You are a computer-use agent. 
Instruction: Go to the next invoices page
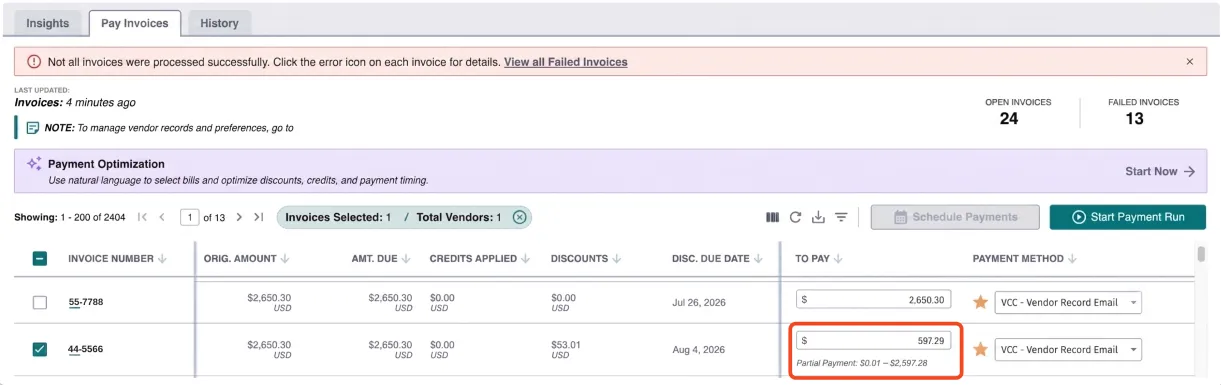click(240, 217)
